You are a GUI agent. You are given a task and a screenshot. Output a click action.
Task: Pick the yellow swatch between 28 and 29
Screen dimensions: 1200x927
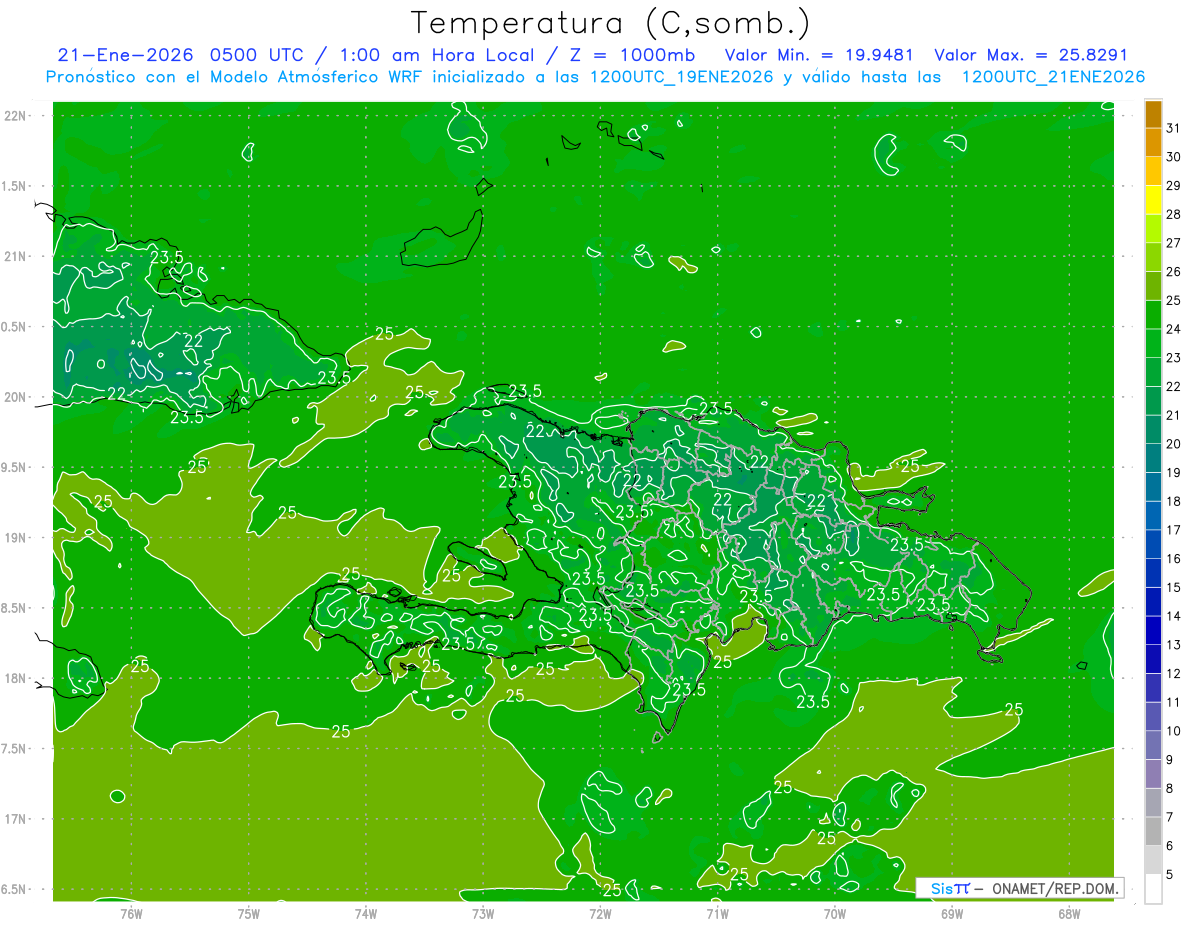(1153, 200)
